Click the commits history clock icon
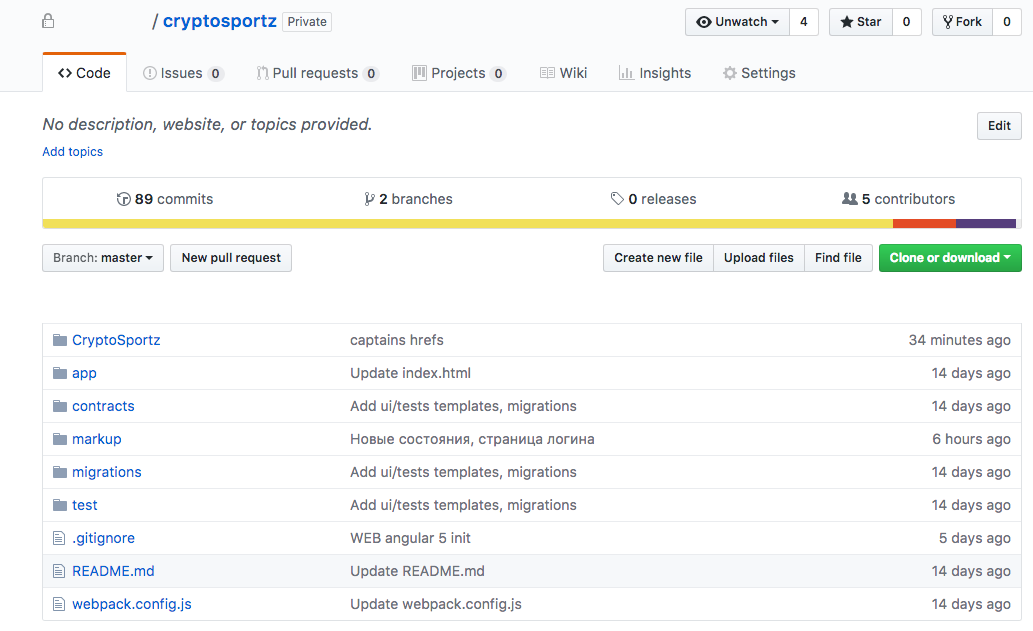 point(124,199)
